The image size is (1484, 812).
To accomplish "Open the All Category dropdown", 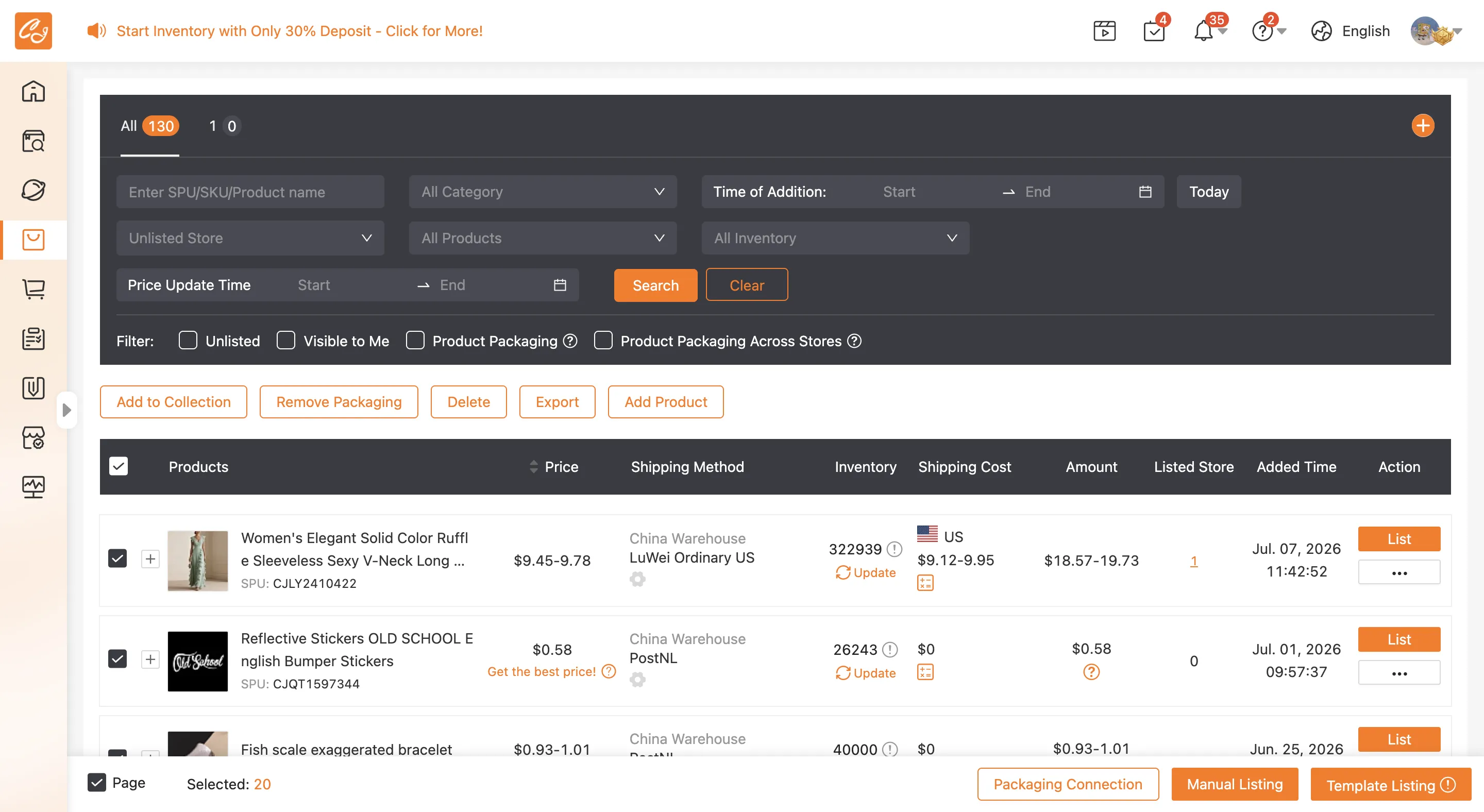I will tap(543, 192).
